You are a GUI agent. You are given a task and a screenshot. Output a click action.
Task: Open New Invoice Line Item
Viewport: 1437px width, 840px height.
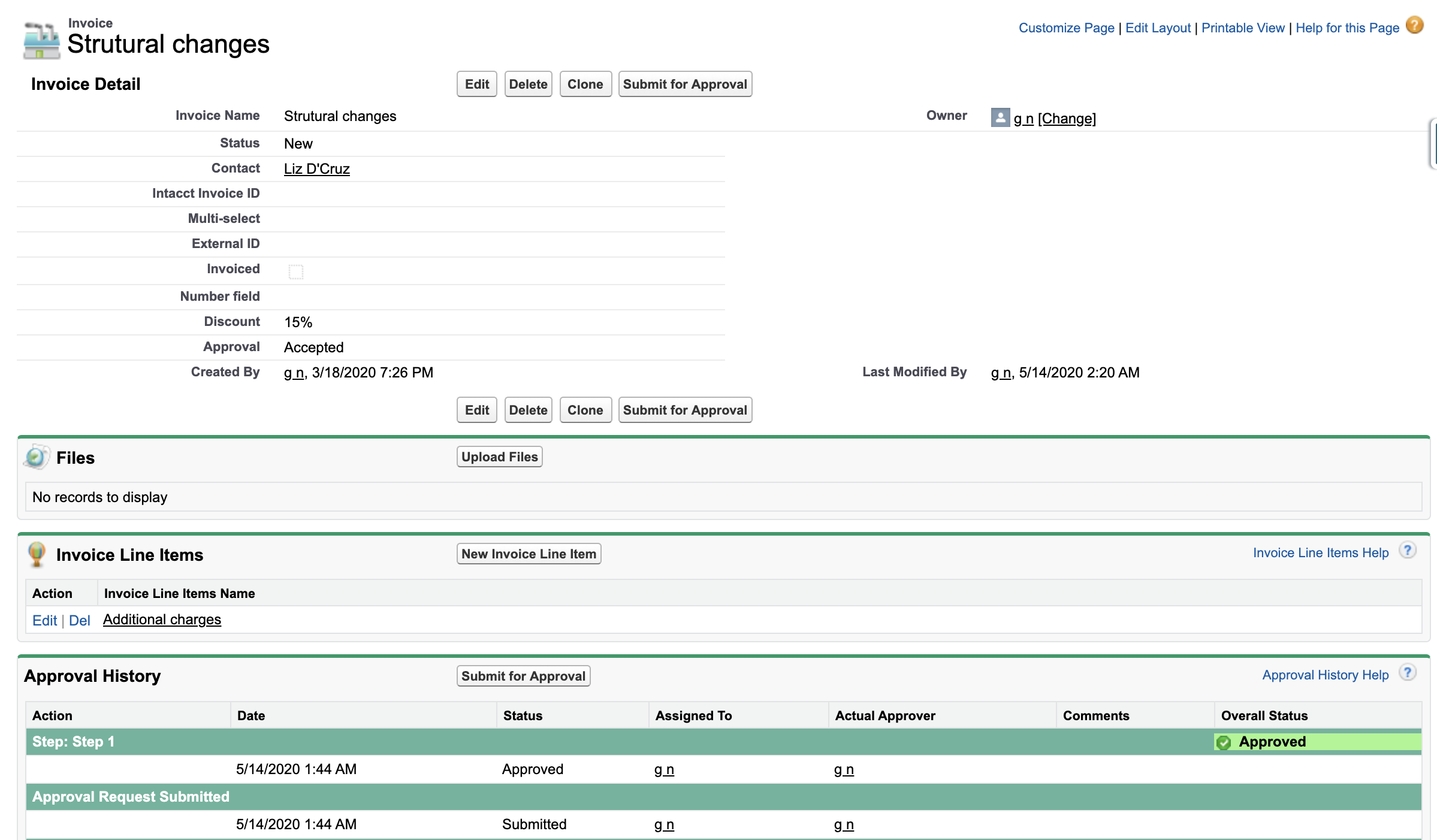[529, 554]
